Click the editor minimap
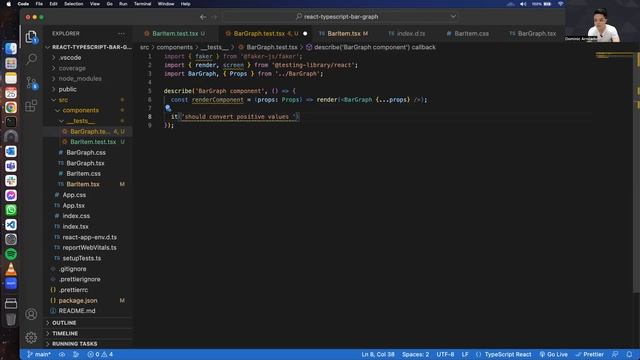The height and width of the screenshot is (360, 640). (614, 56)
